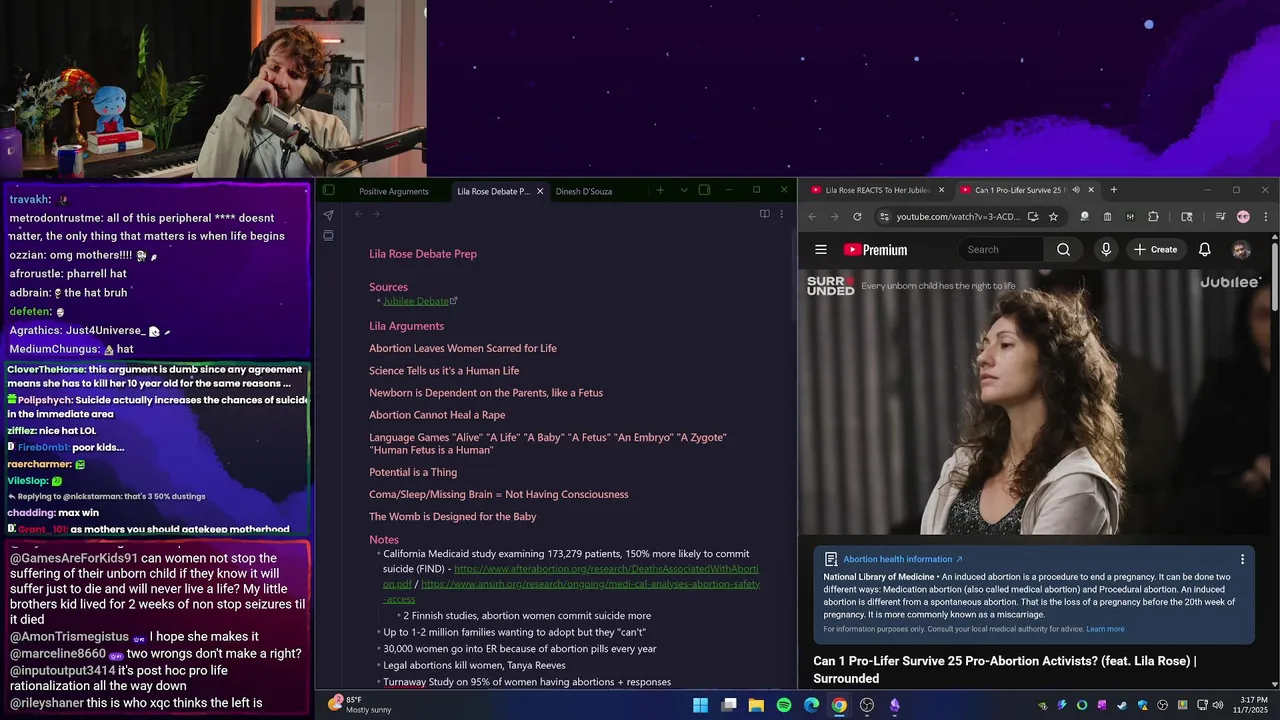Open YouTube hamburger guide menu
Screen dimensions: 1280x720
tap(821, 250)
